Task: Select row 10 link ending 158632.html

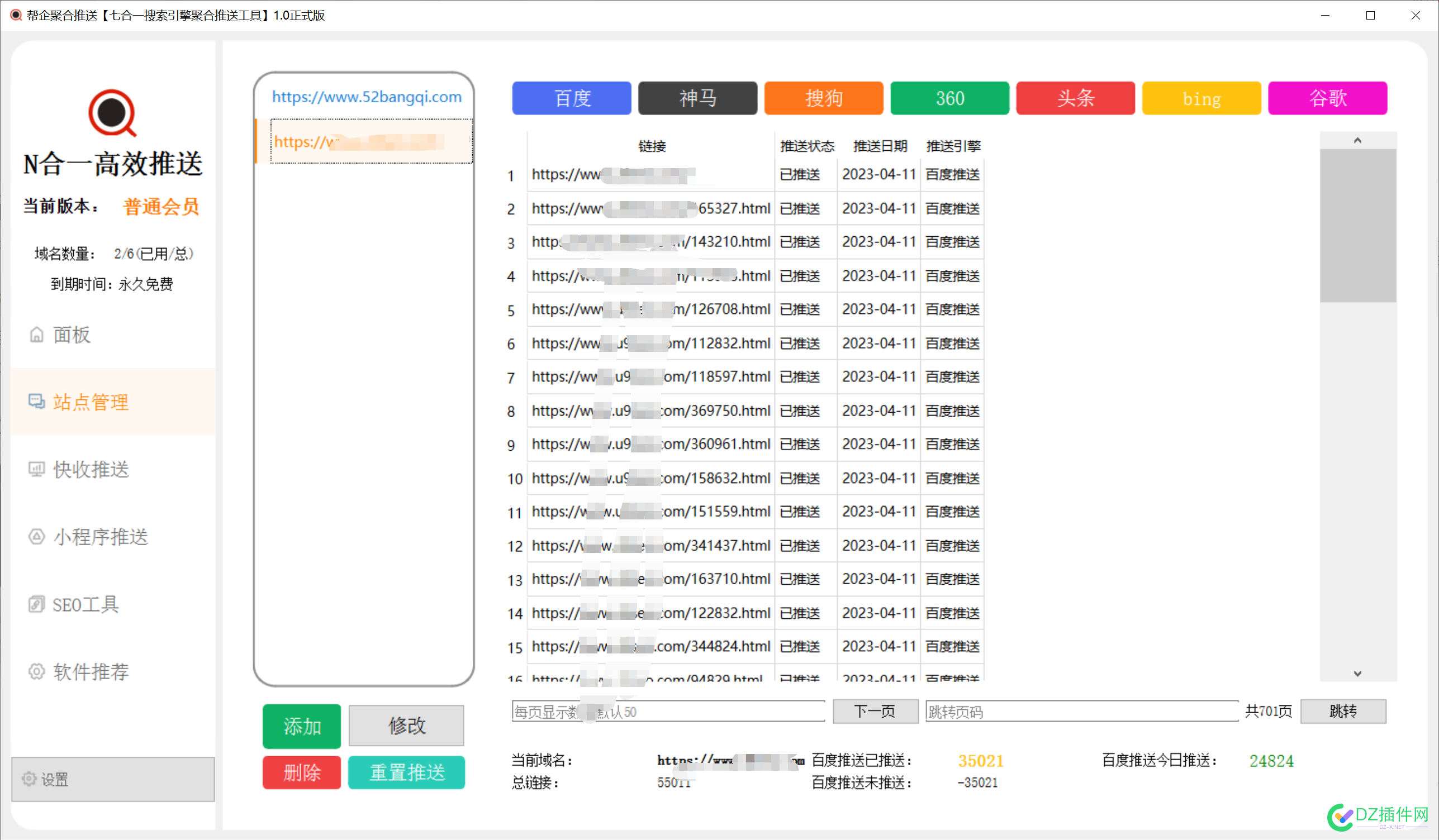Action: [651, 478]
